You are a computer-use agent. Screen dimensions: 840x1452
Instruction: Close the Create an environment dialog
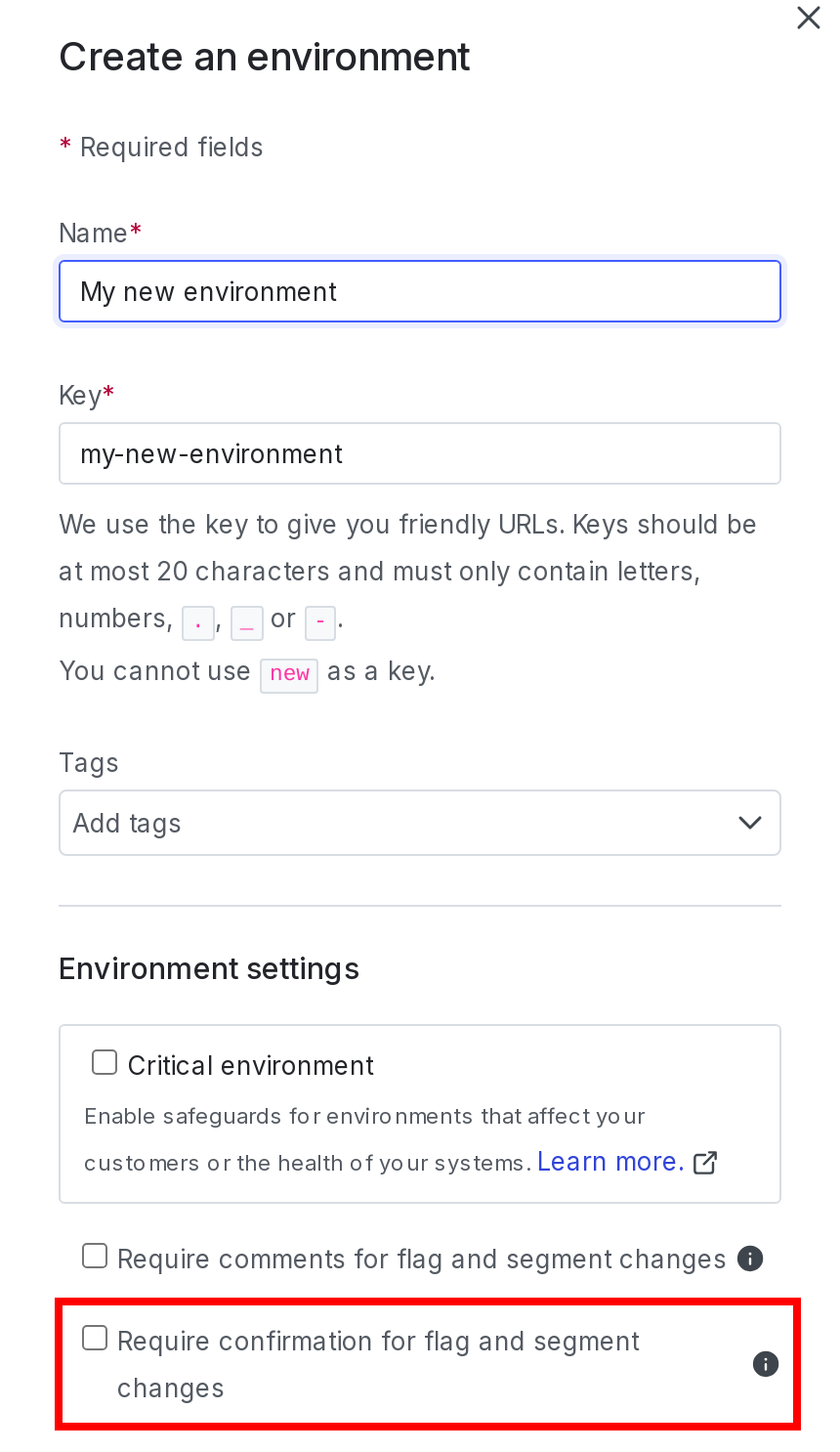click(808, 18)
